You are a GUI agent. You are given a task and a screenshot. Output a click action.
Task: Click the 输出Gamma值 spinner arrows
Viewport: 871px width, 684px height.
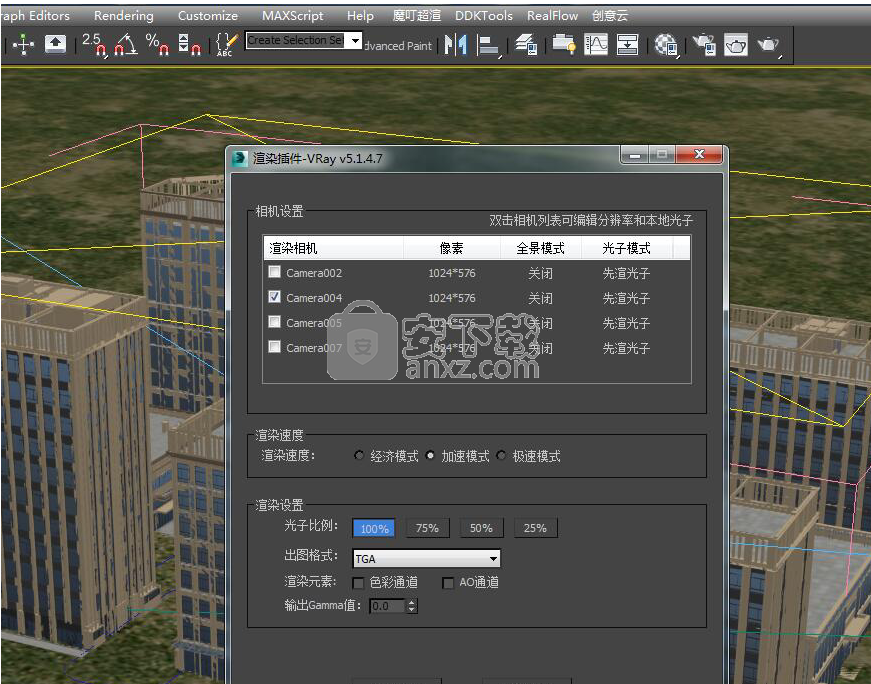point(412,606)
